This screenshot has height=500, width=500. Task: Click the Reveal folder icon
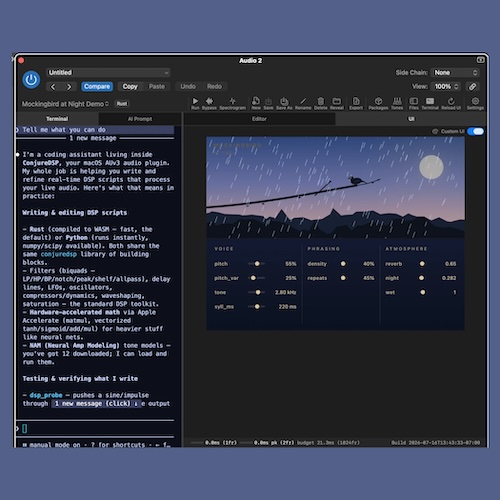337,101
